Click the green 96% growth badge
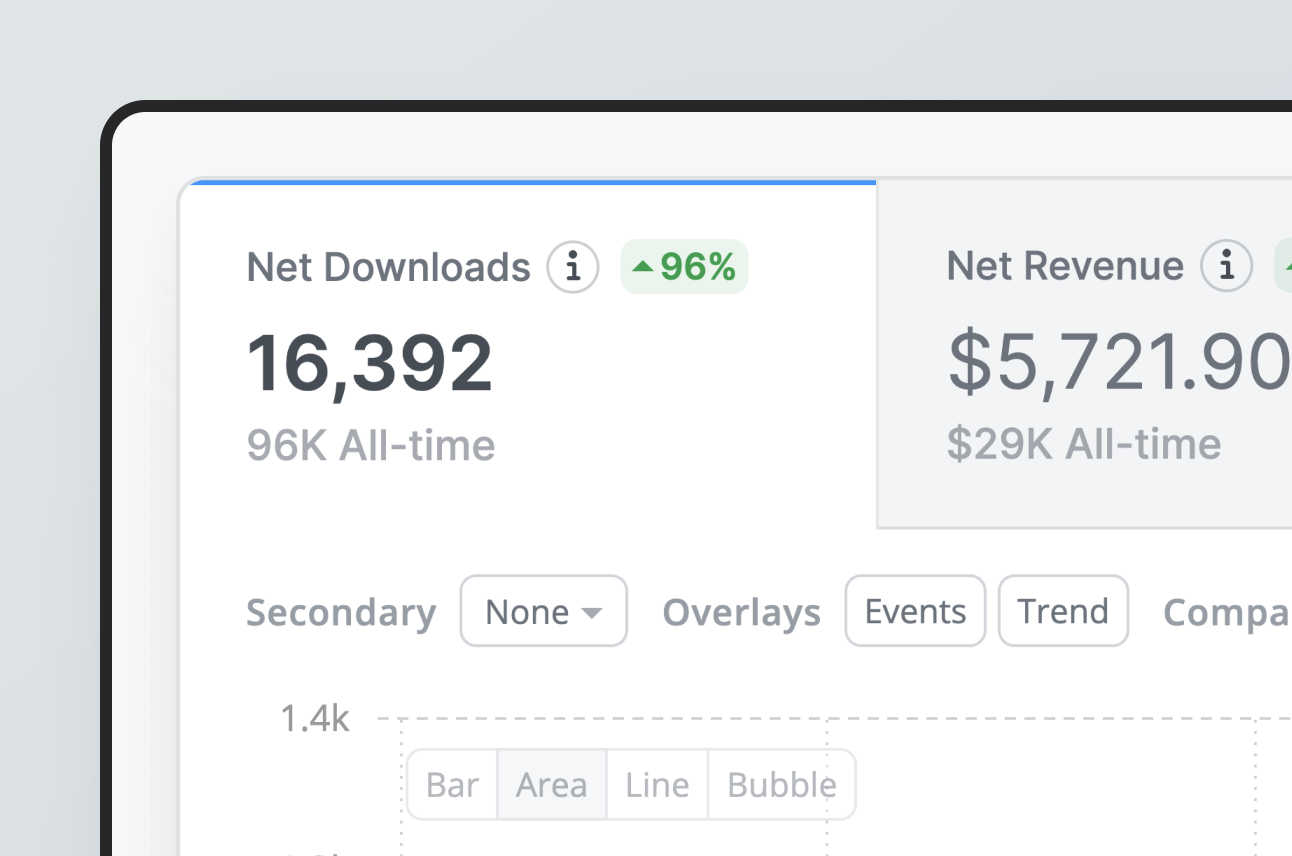Screen dimensions: 1292x856 click(685, 267)
